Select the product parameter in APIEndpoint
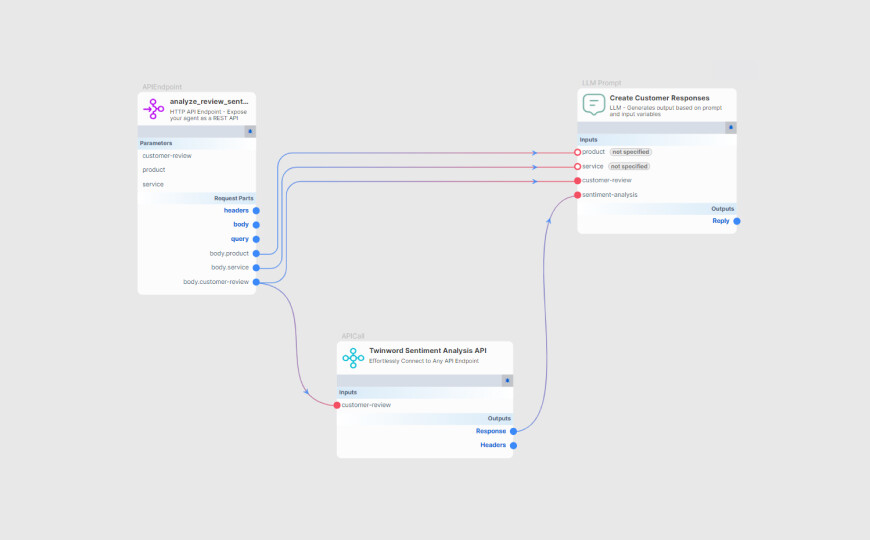The width and height of the screenshot is (870, 540). (x=154, y=170)
